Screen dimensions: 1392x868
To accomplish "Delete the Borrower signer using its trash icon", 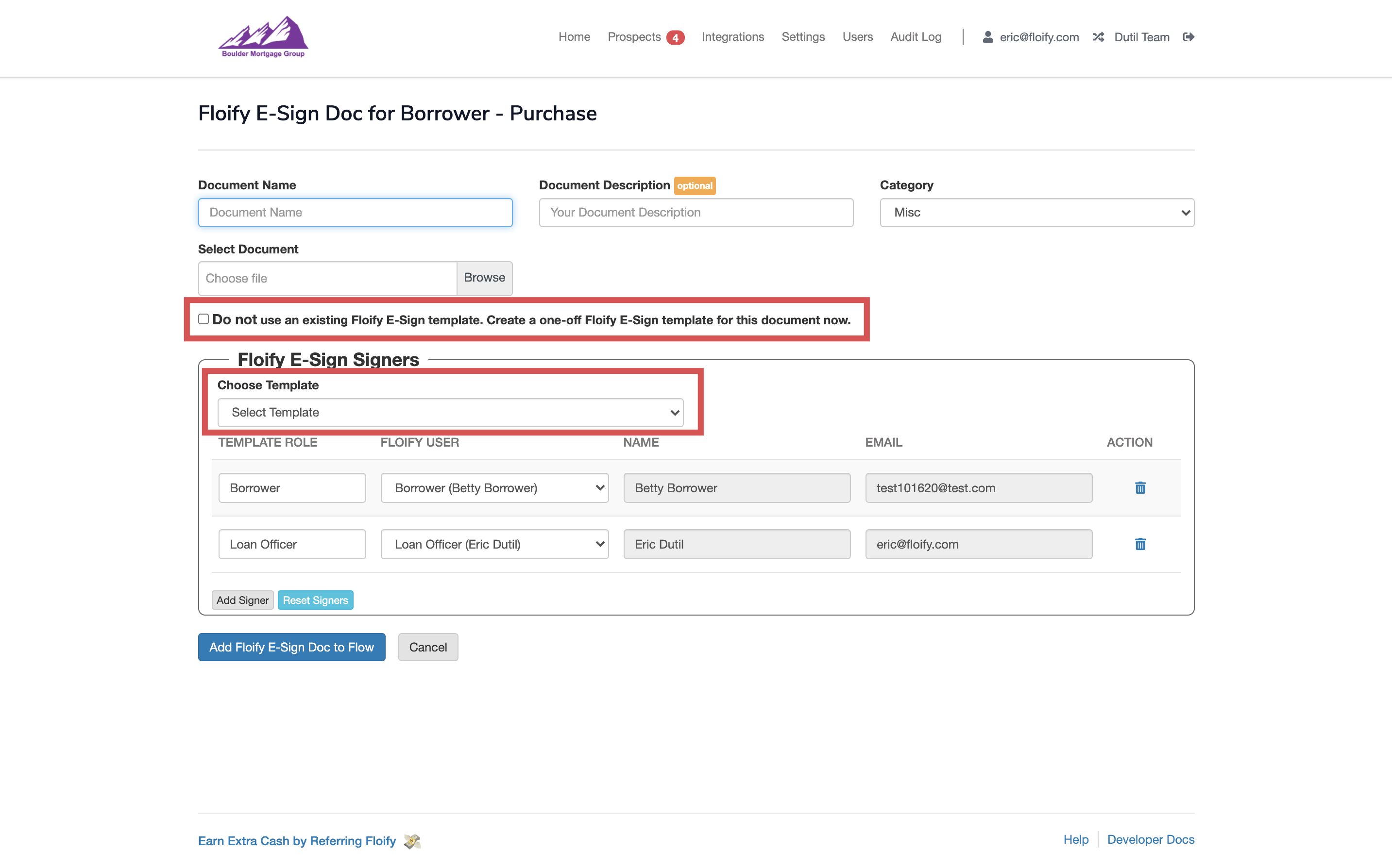I will coord(1140,487).
